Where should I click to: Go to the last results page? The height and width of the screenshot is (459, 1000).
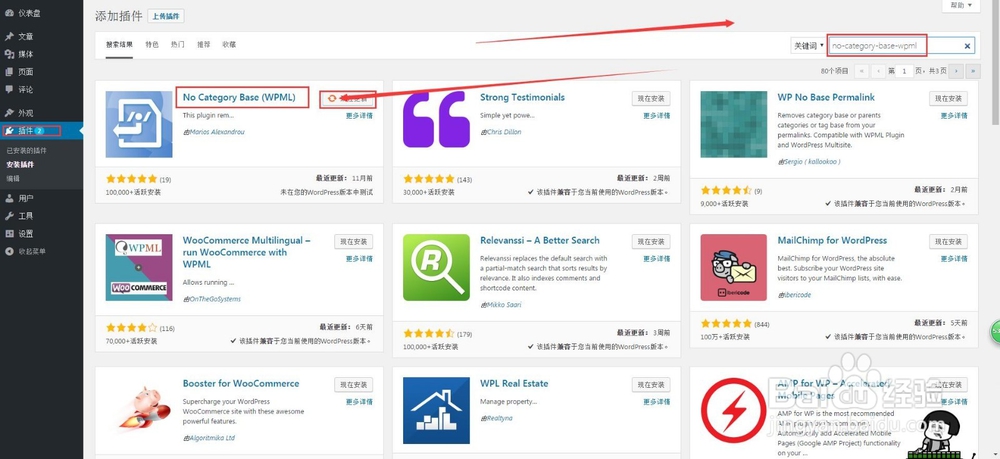[973, 71]
